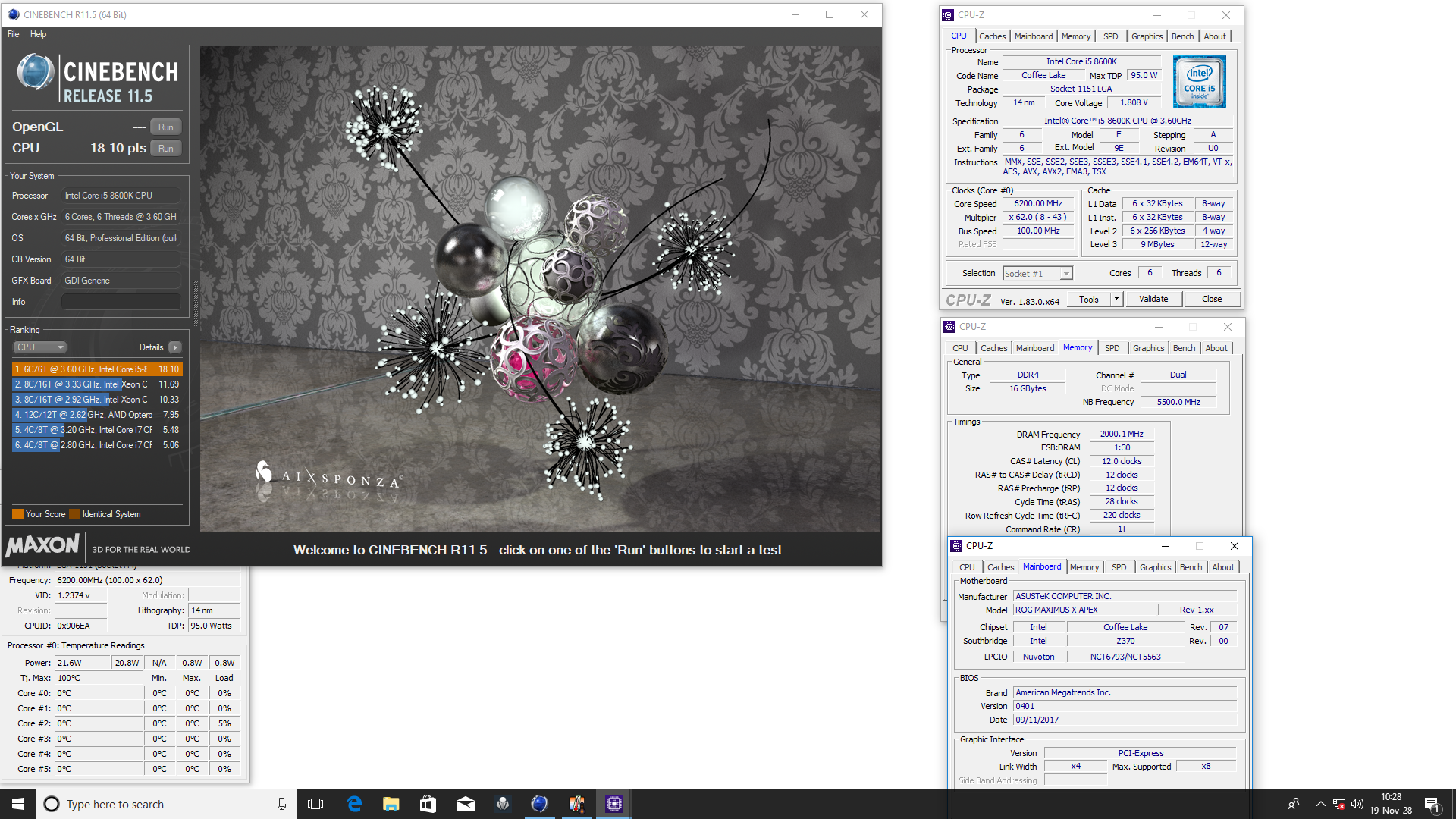This screenshot has height=819, width=1456.
Task: Expand the Tools dropdown arrow in CPU-Z
Action: click(x=1116, y=299)
